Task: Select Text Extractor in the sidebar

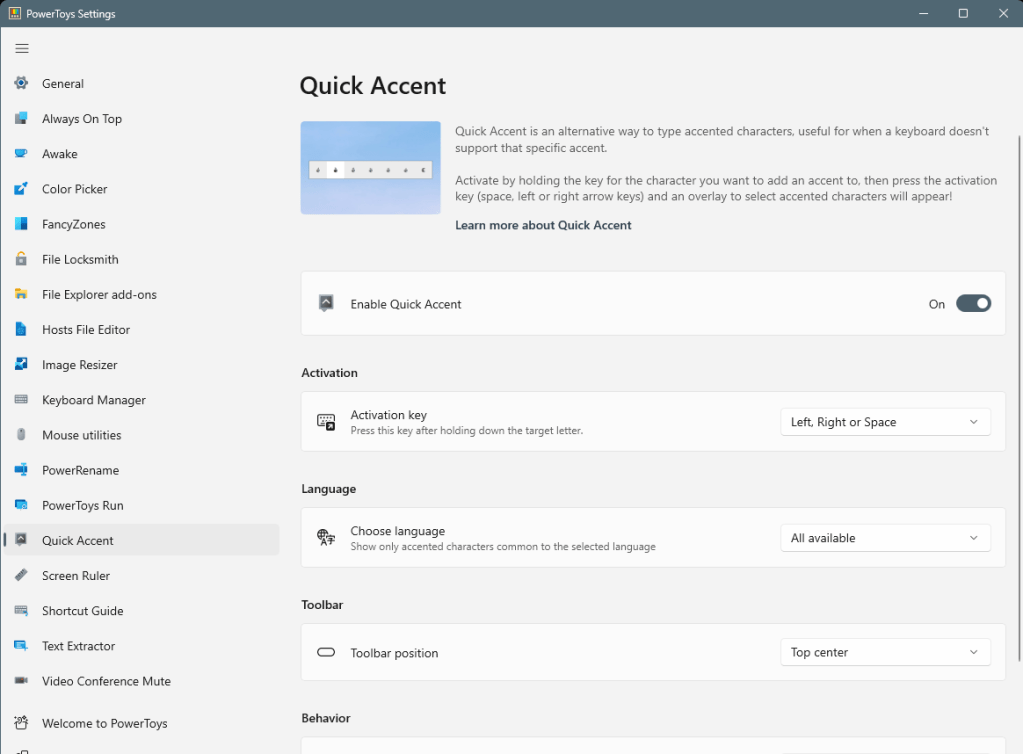Action: click(x=79, y=646)
